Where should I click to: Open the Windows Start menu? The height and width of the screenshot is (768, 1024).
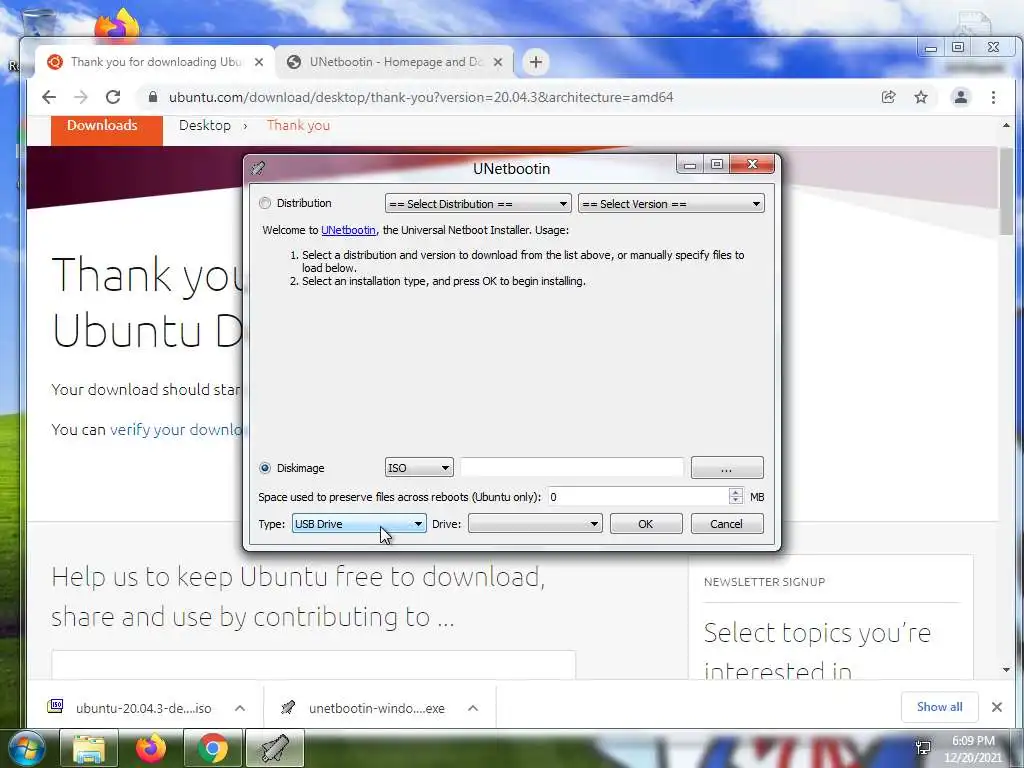(25, 748)
